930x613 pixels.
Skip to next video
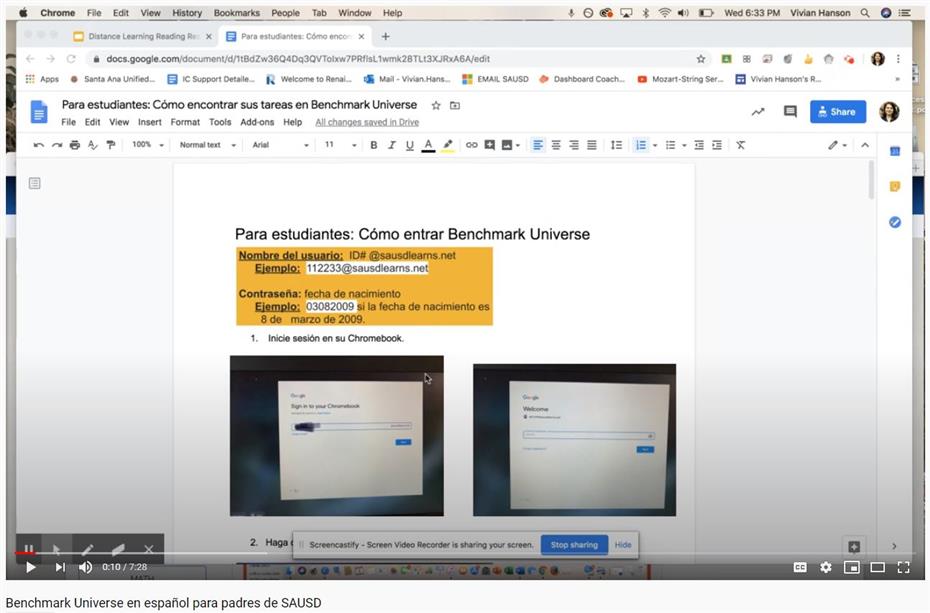60,567
